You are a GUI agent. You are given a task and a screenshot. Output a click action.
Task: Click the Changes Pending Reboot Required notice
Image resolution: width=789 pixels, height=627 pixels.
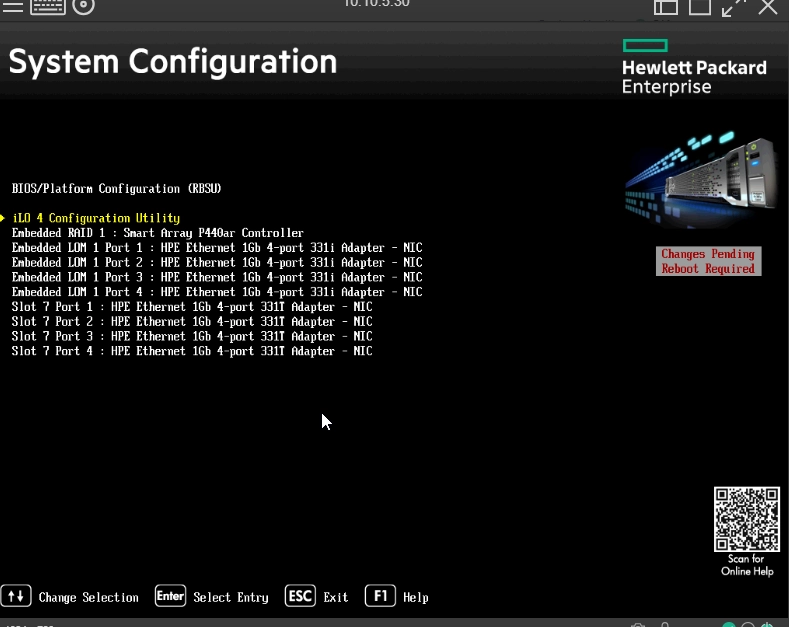click(x=708, y=261)
